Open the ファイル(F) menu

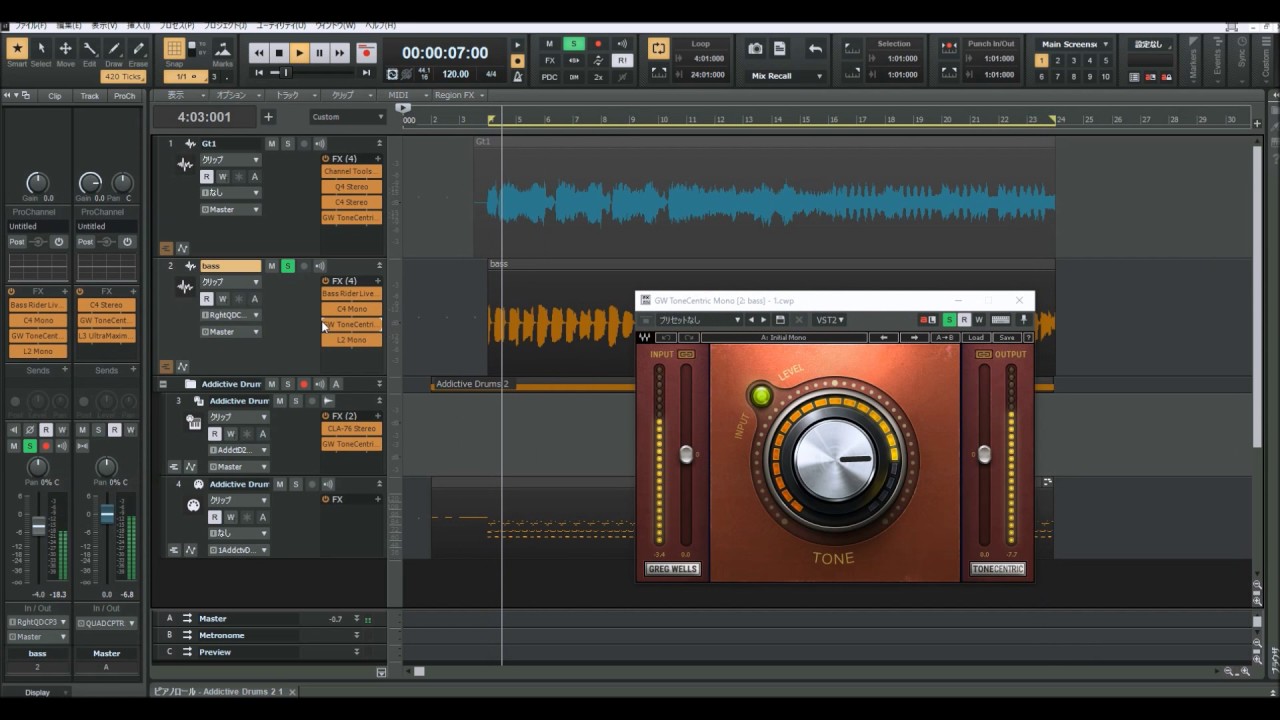pyautogui.click(x=30, y=25)
